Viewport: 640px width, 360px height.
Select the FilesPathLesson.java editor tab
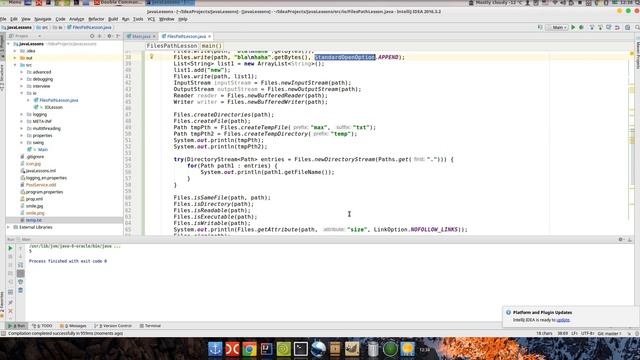(186, 36)
